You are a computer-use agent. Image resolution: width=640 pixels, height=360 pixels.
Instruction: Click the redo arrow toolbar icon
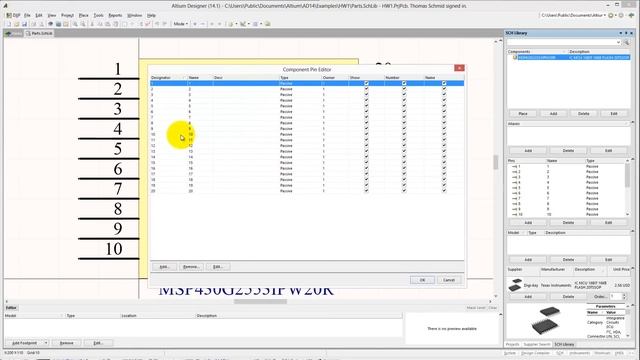click(164, 24)
